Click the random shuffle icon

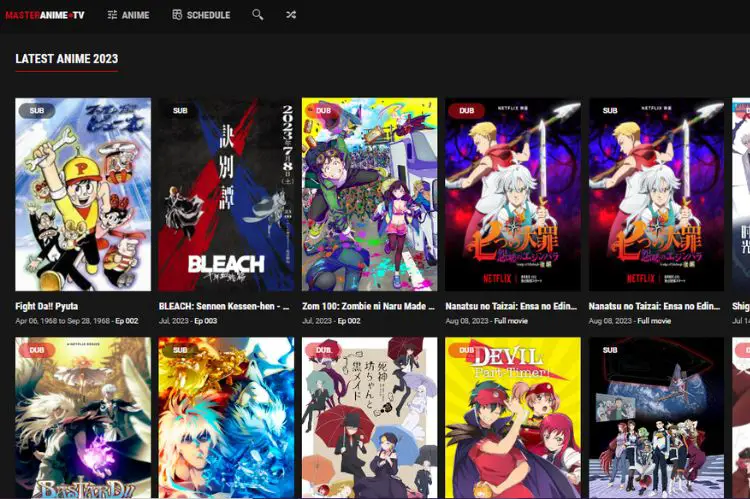click(291, 15)
